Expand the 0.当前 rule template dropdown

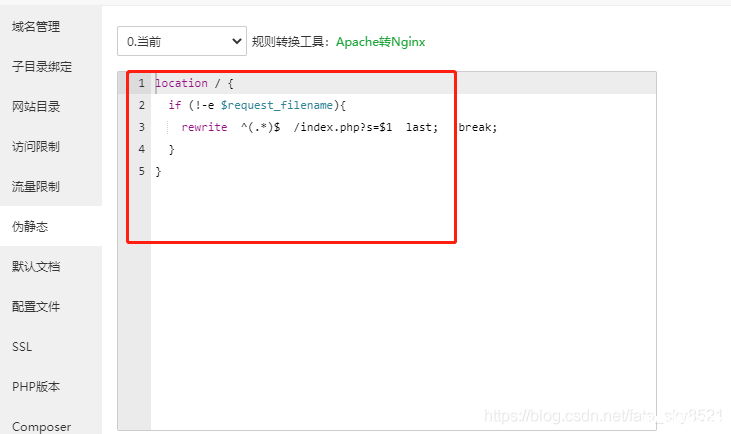click(181, 41)
